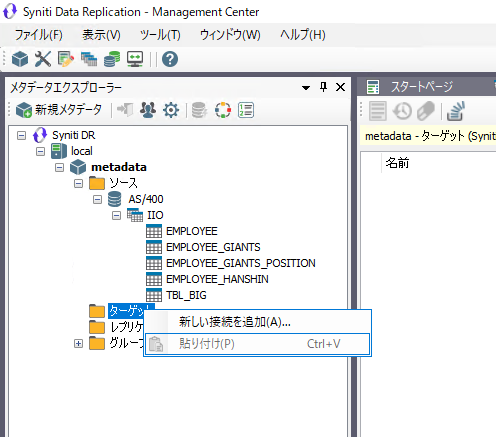Click the monitor replication toolbar icon
Viewport: 496px width, 437px height.
135,59
